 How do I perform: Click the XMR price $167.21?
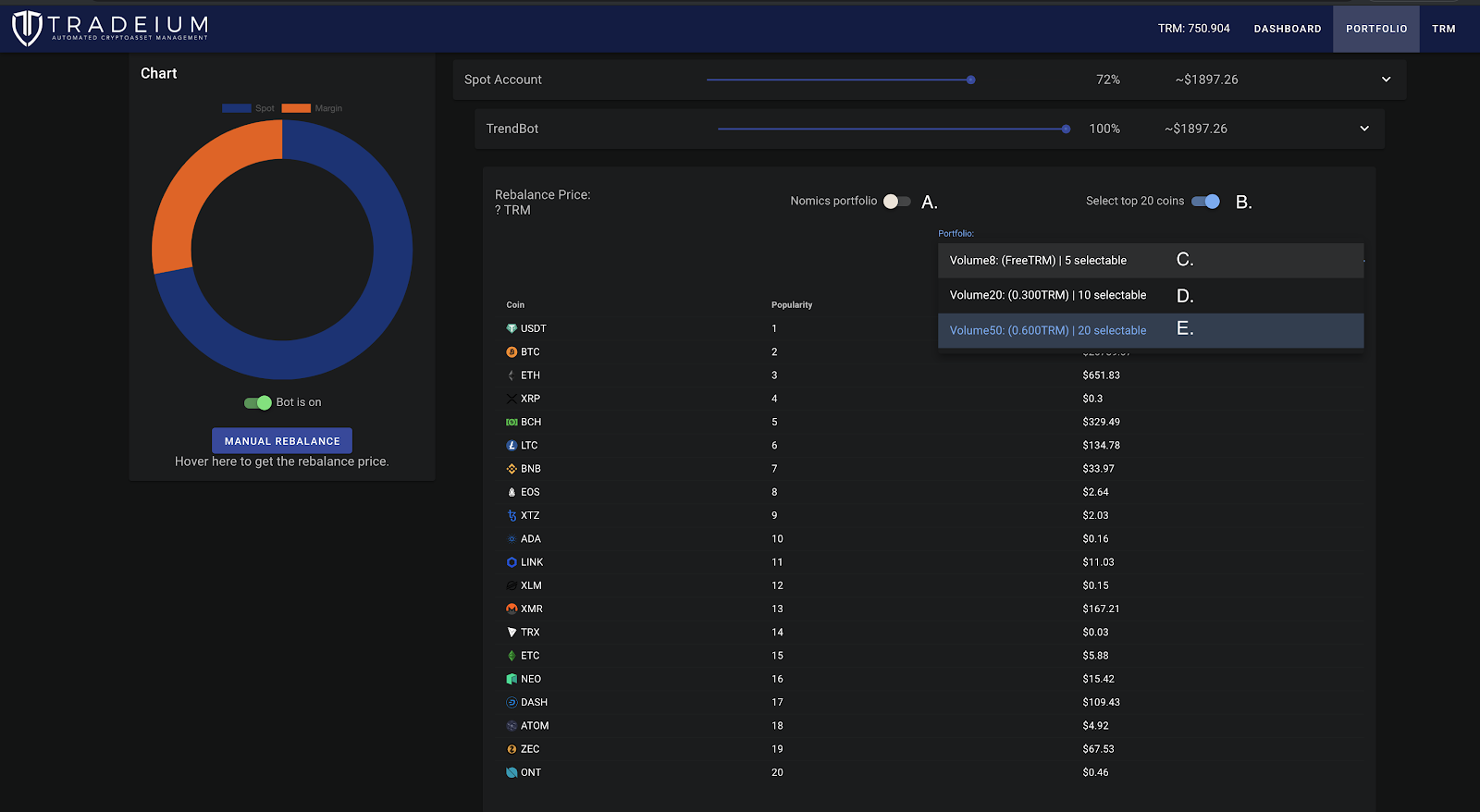point(1102,609)
